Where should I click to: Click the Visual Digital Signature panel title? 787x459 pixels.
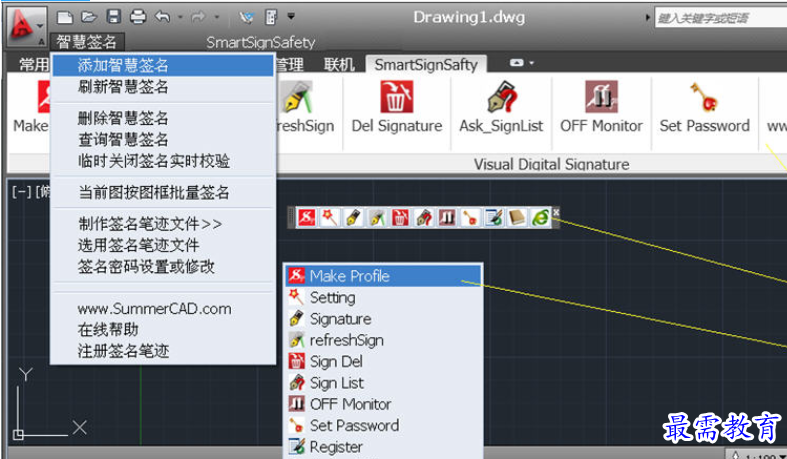tap(551, 164)
